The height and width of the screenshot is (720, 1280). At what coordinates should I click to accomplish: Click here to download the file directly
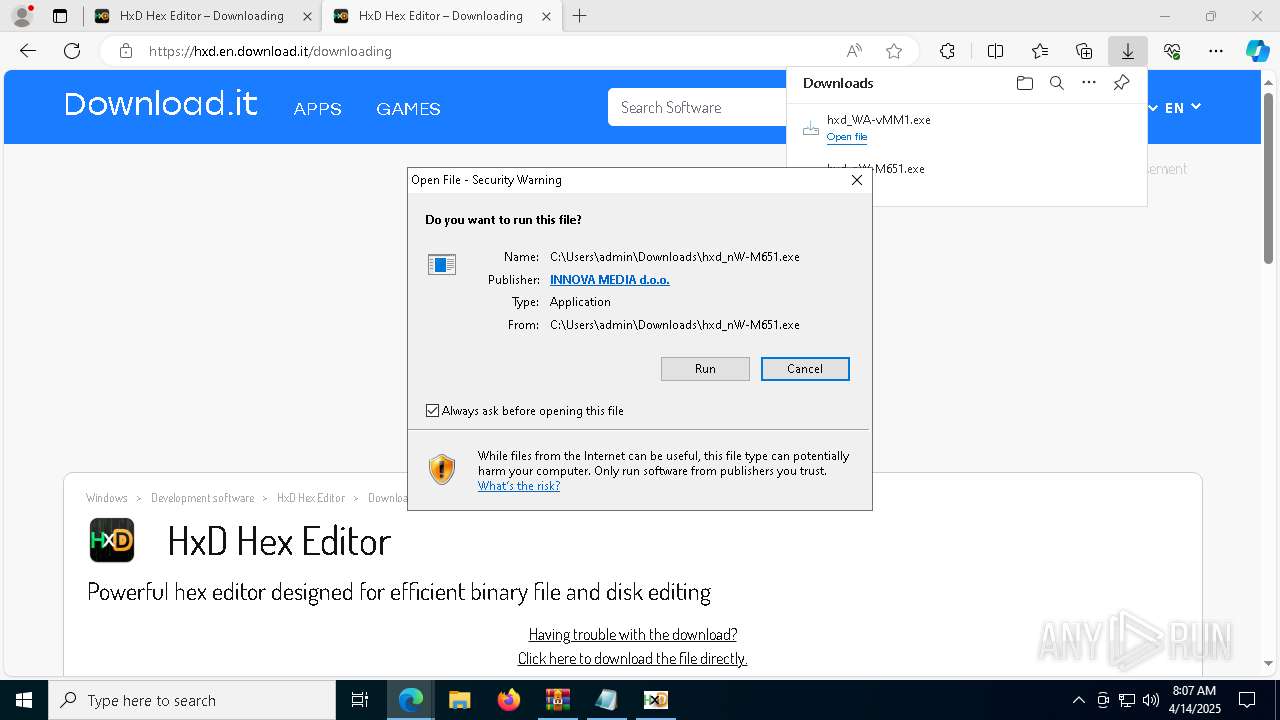coord(632,658)
